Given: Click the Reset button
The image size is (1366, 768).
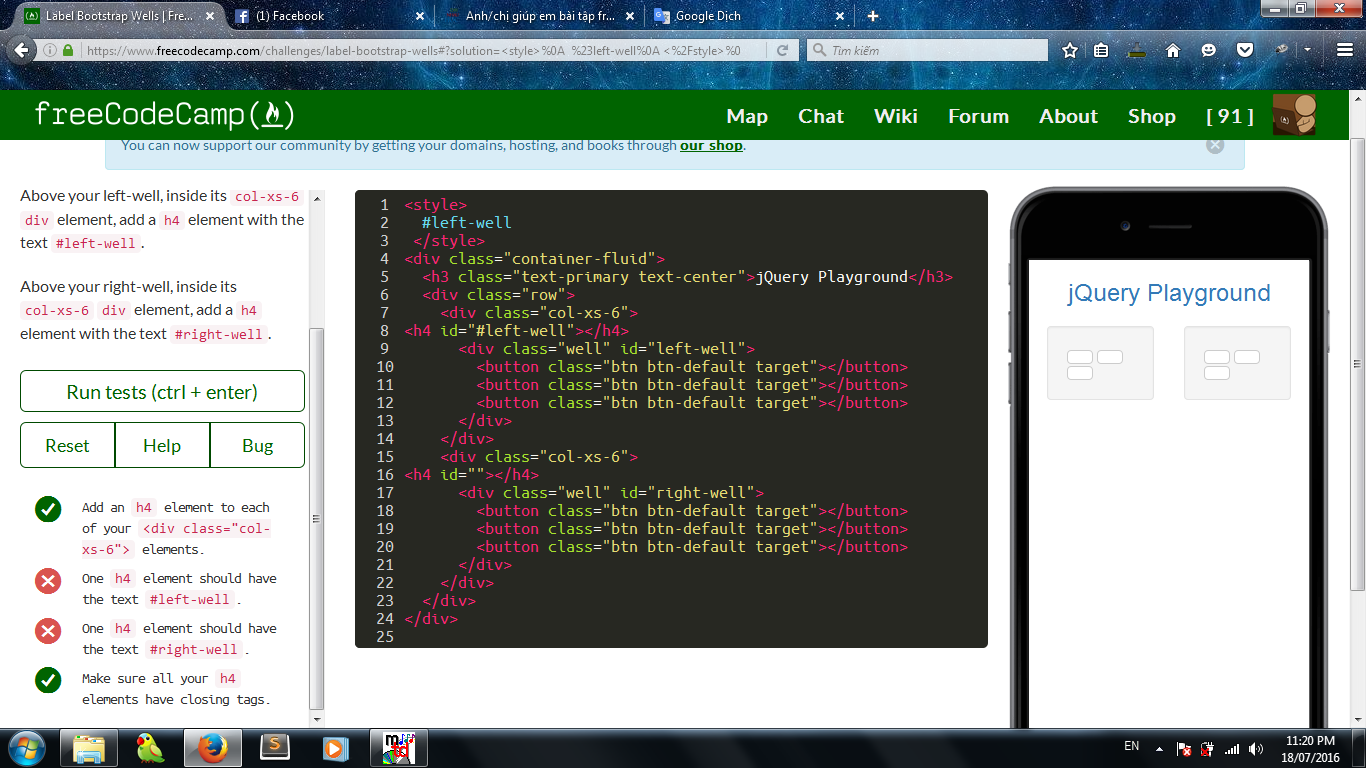Looking at the screenshot, I should pos(67,446).
